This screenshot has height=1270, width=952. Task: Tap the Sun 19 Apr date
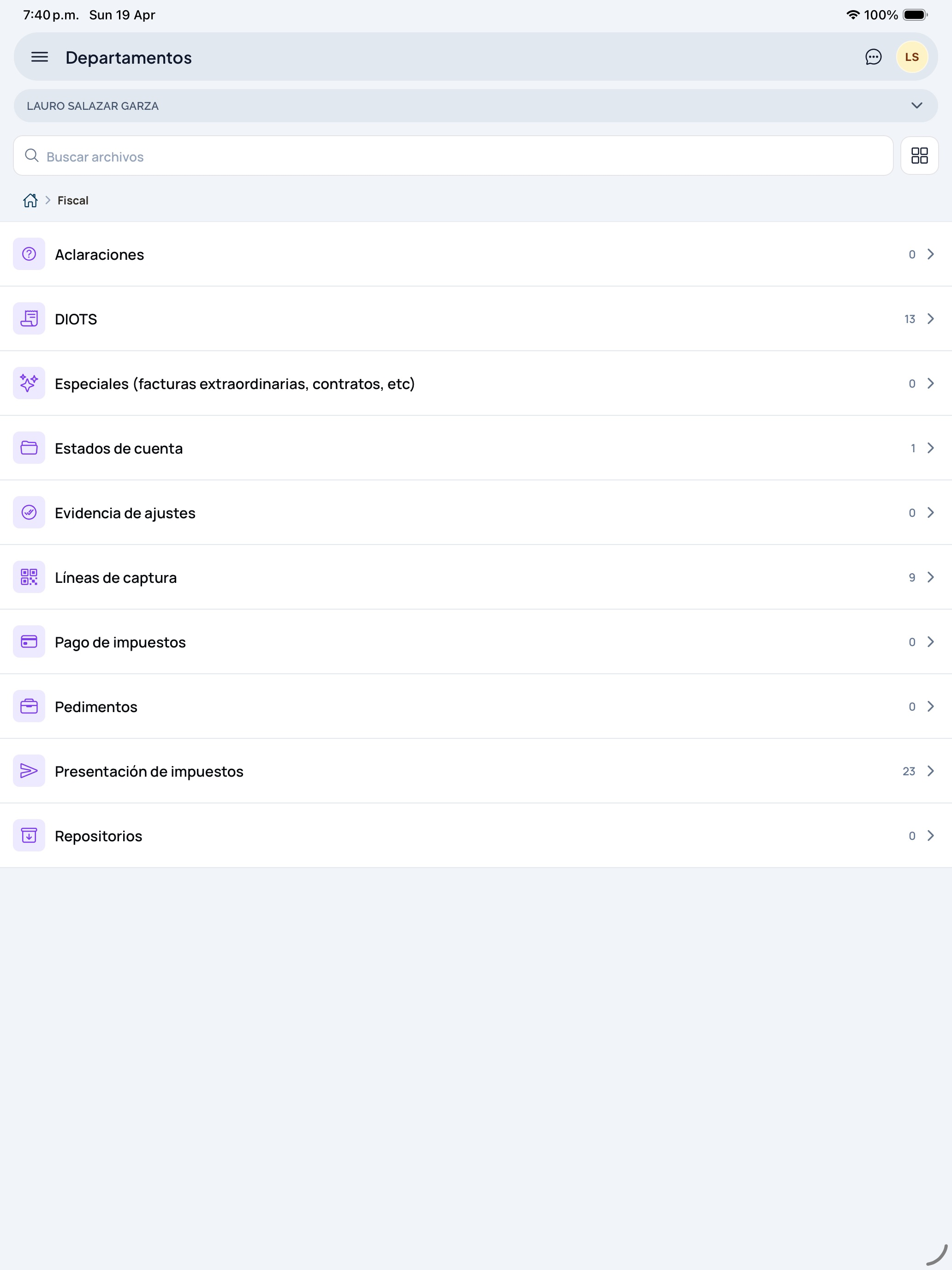(x=122, y=15)
